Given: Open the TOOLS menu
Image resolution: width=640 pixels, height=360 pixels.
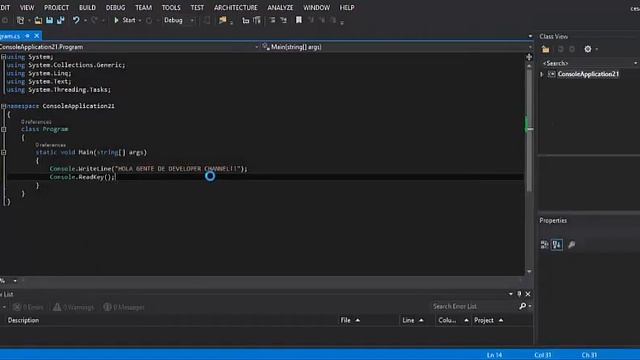Looking at the screenshot, I should [171, 7].
